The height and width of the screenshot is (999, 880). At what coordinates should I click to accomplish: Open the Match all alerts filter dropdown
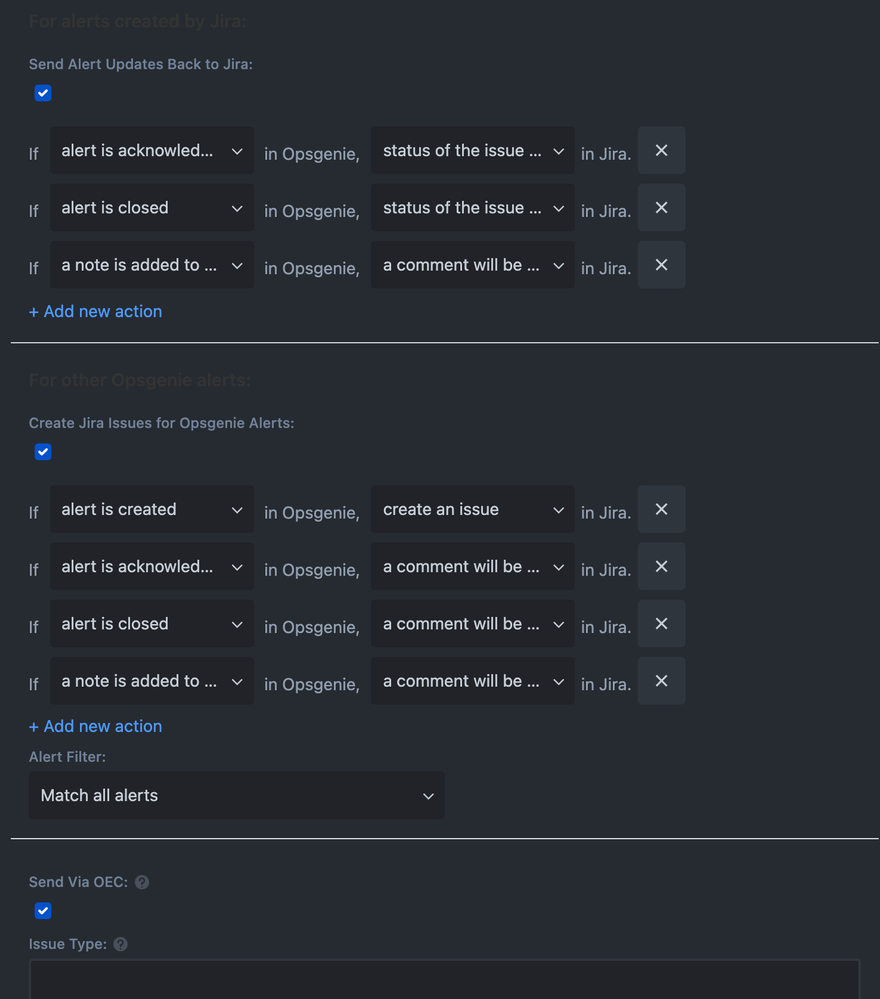click(236, 795)
